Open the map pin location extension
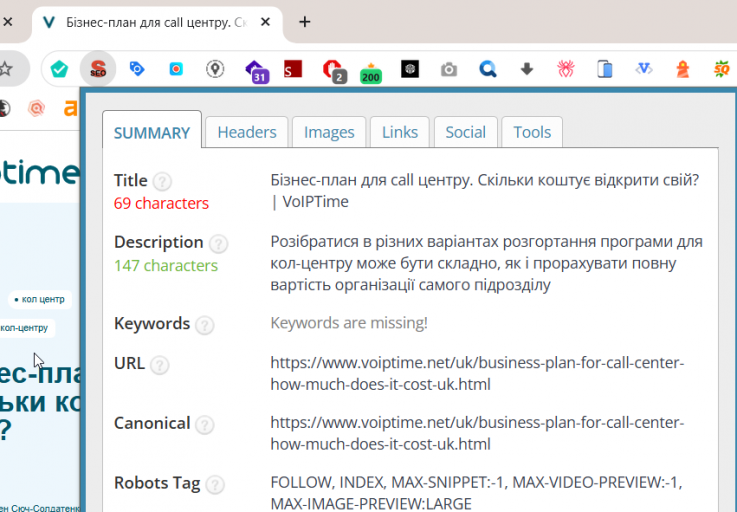The width and height of the screenshot is (737, 512). coord(215,69)
